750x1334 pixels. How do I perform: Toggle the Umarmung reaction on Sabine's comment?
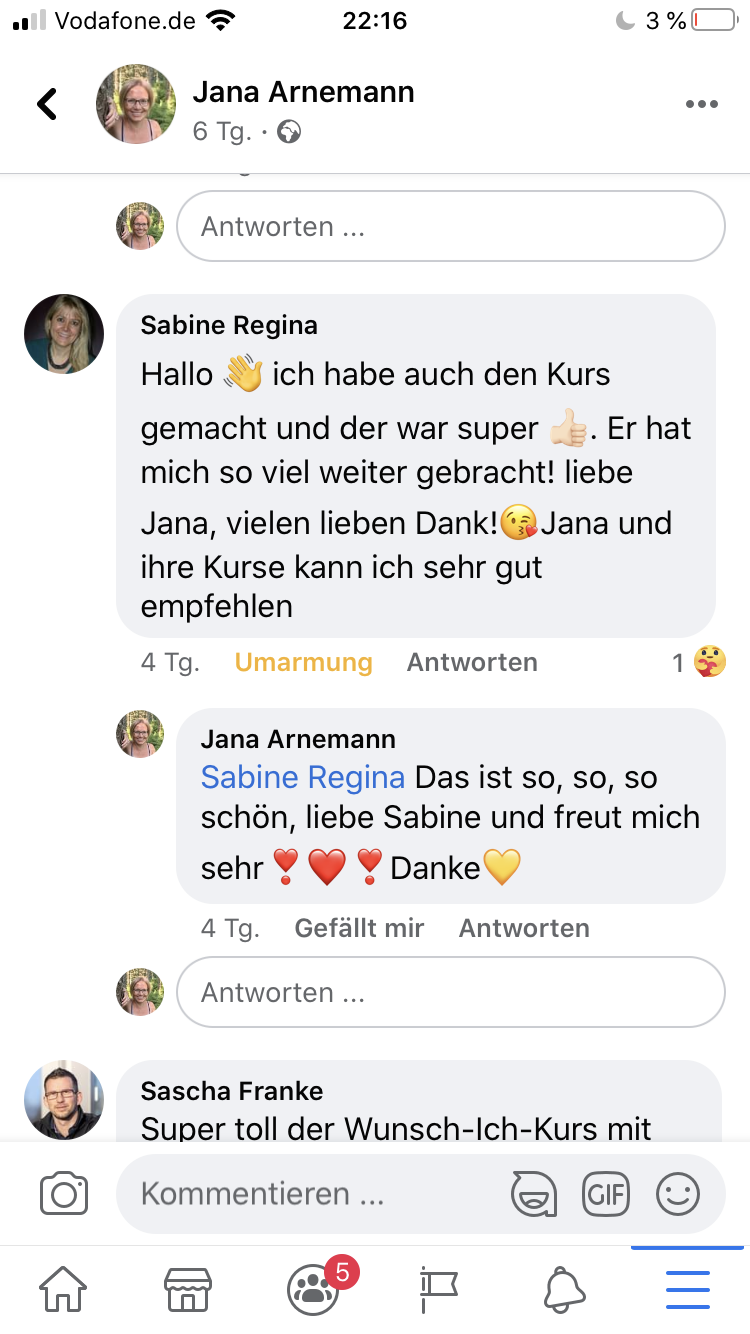click(303, 662)
